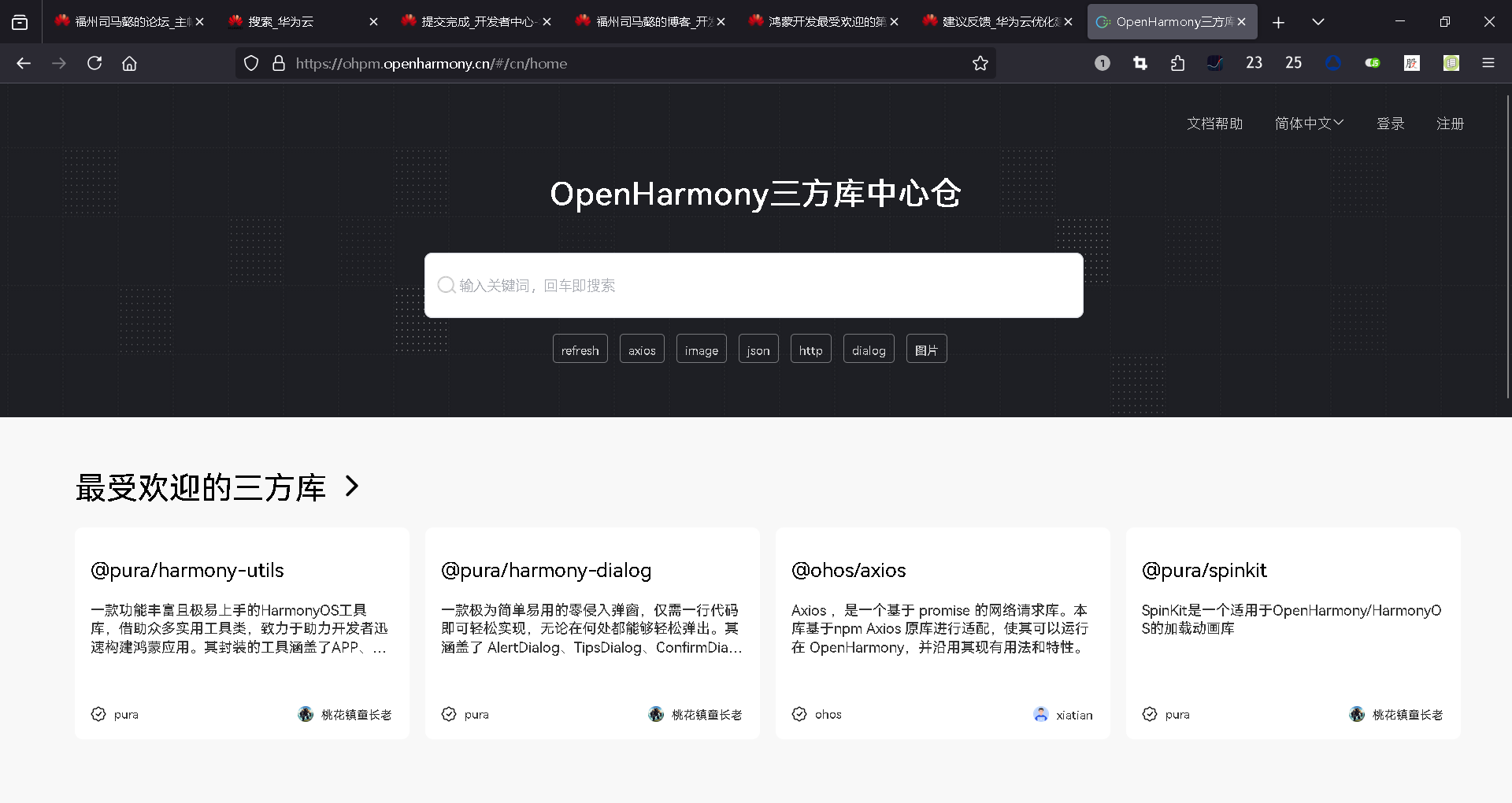1512x803 pixels.
Task: Select the axios keyword tag
Action: coord(642,350)
